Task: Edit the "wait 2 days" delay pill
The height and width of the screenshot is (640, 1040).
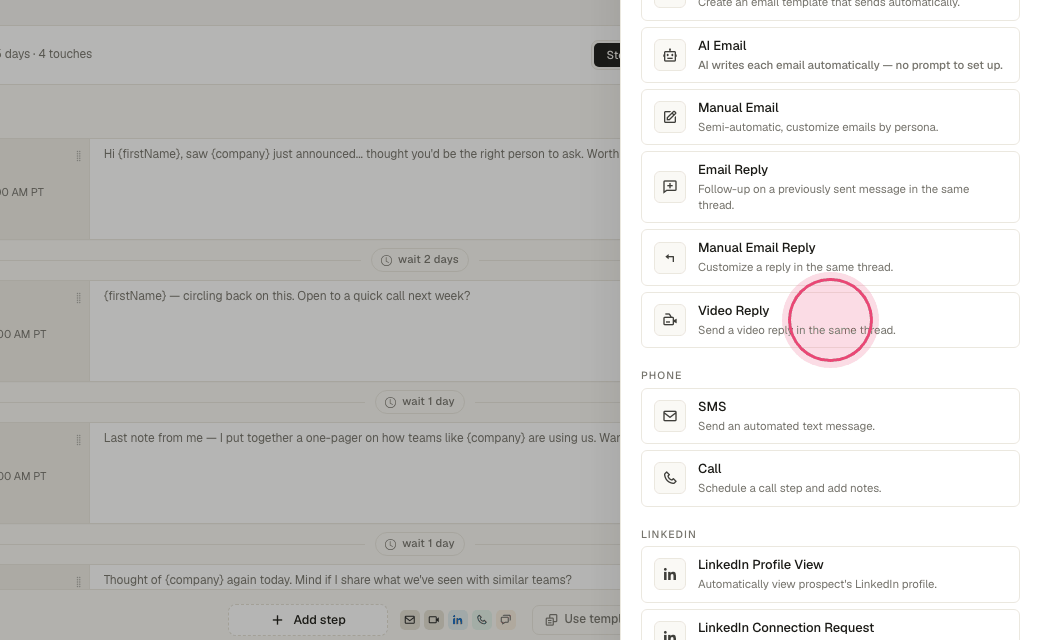Action: click(x=420, y=259)
